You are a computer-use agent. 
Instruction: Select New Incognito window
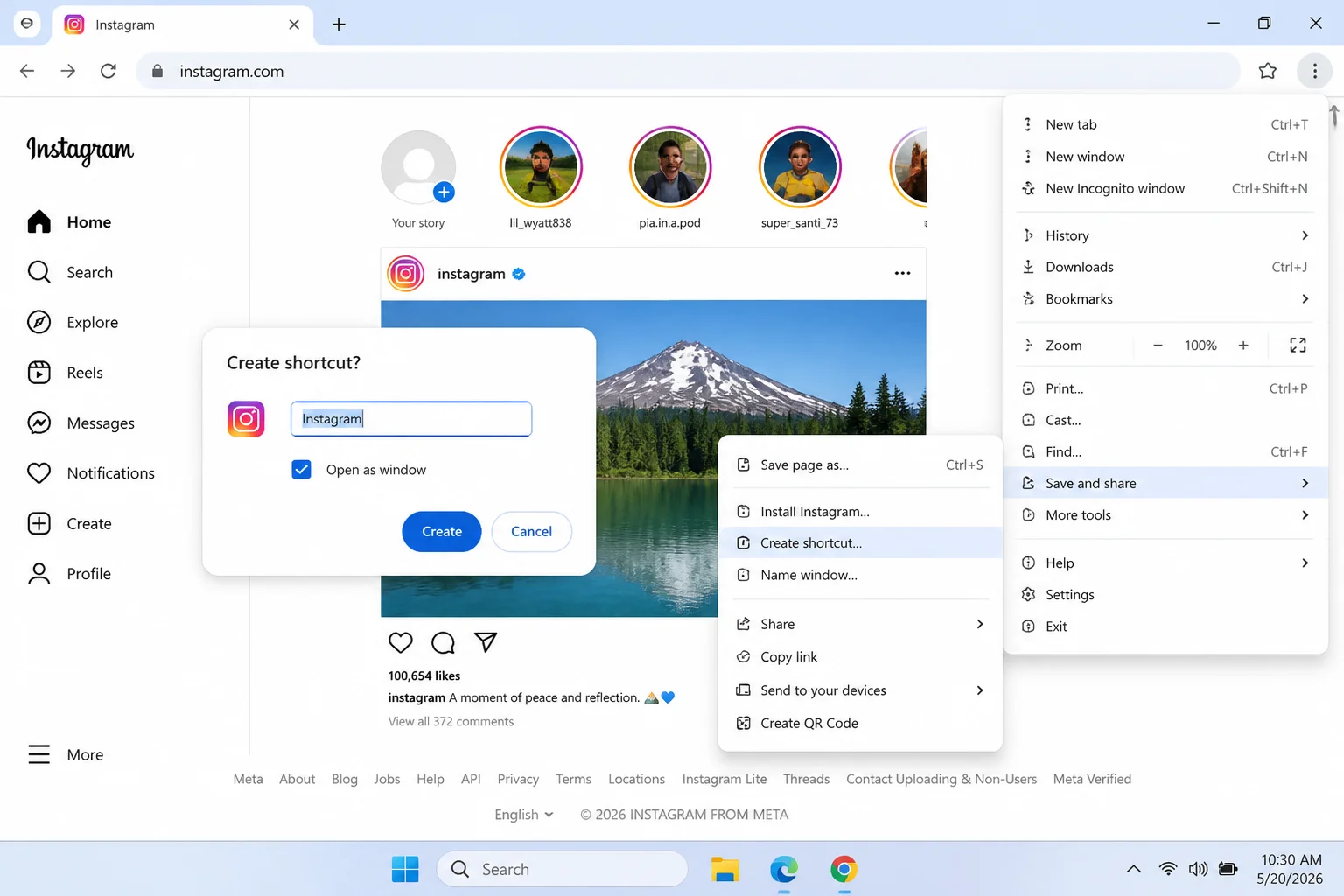[1165, 188]
